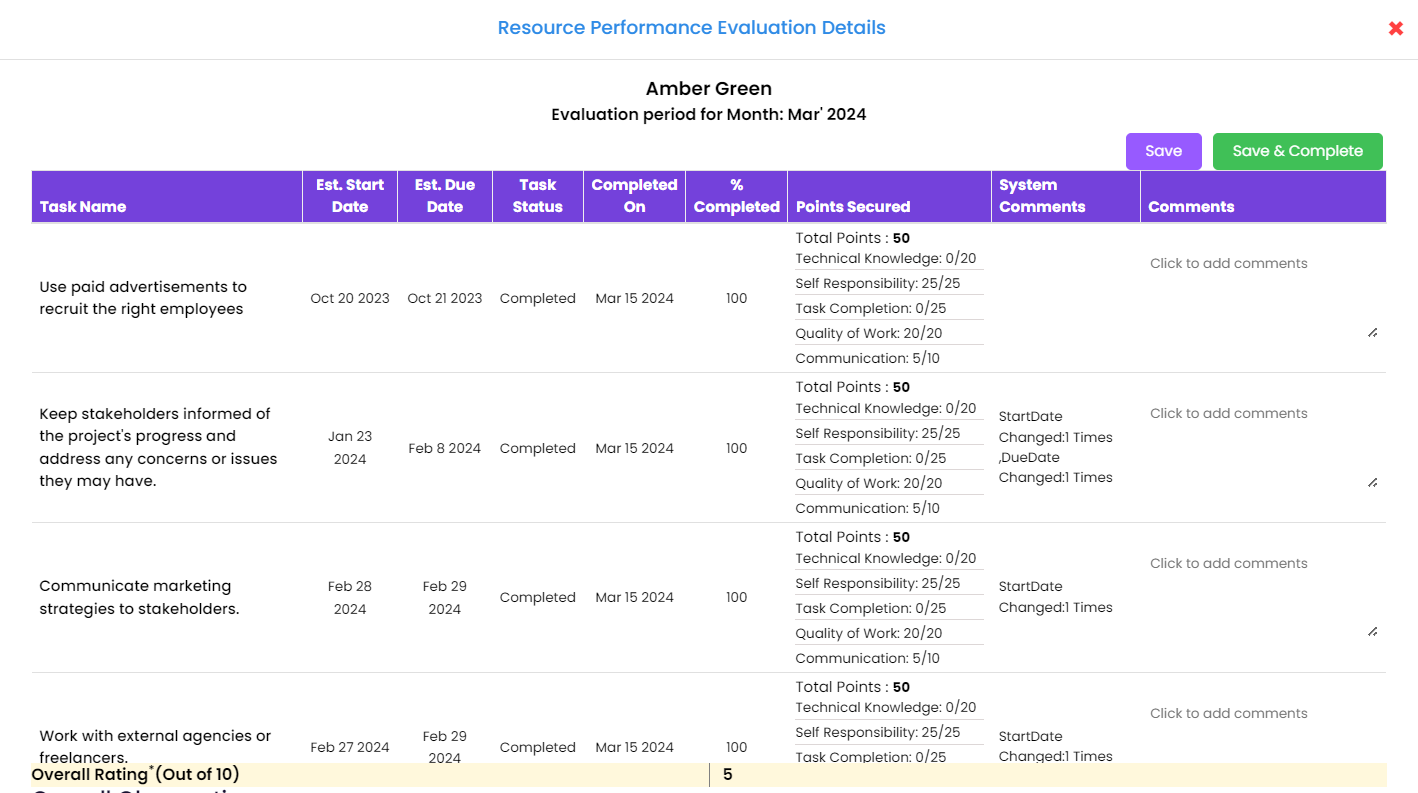Select the Comments column header

click(x=1191, y=206)
